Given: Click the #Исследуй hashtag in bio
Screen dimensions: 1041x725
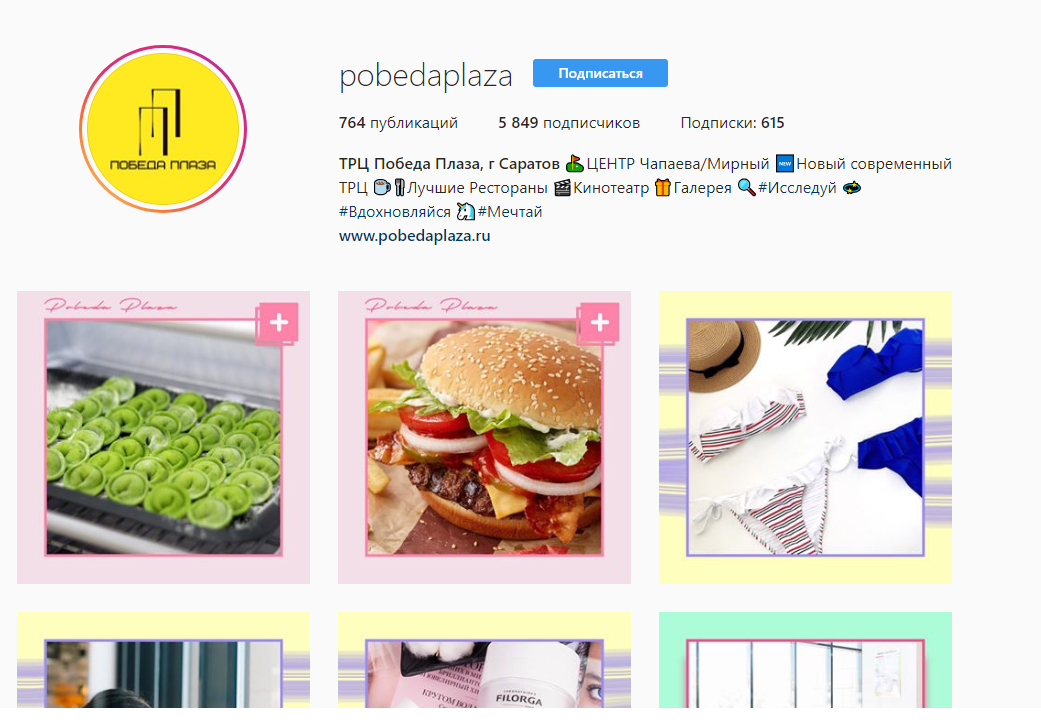Looking at the screenshot, I should click(x=797, y=188).
